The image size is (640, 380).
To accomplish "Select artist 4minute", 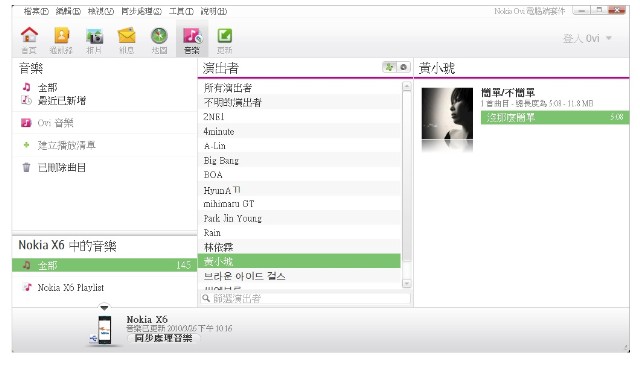I will (299, 131).
